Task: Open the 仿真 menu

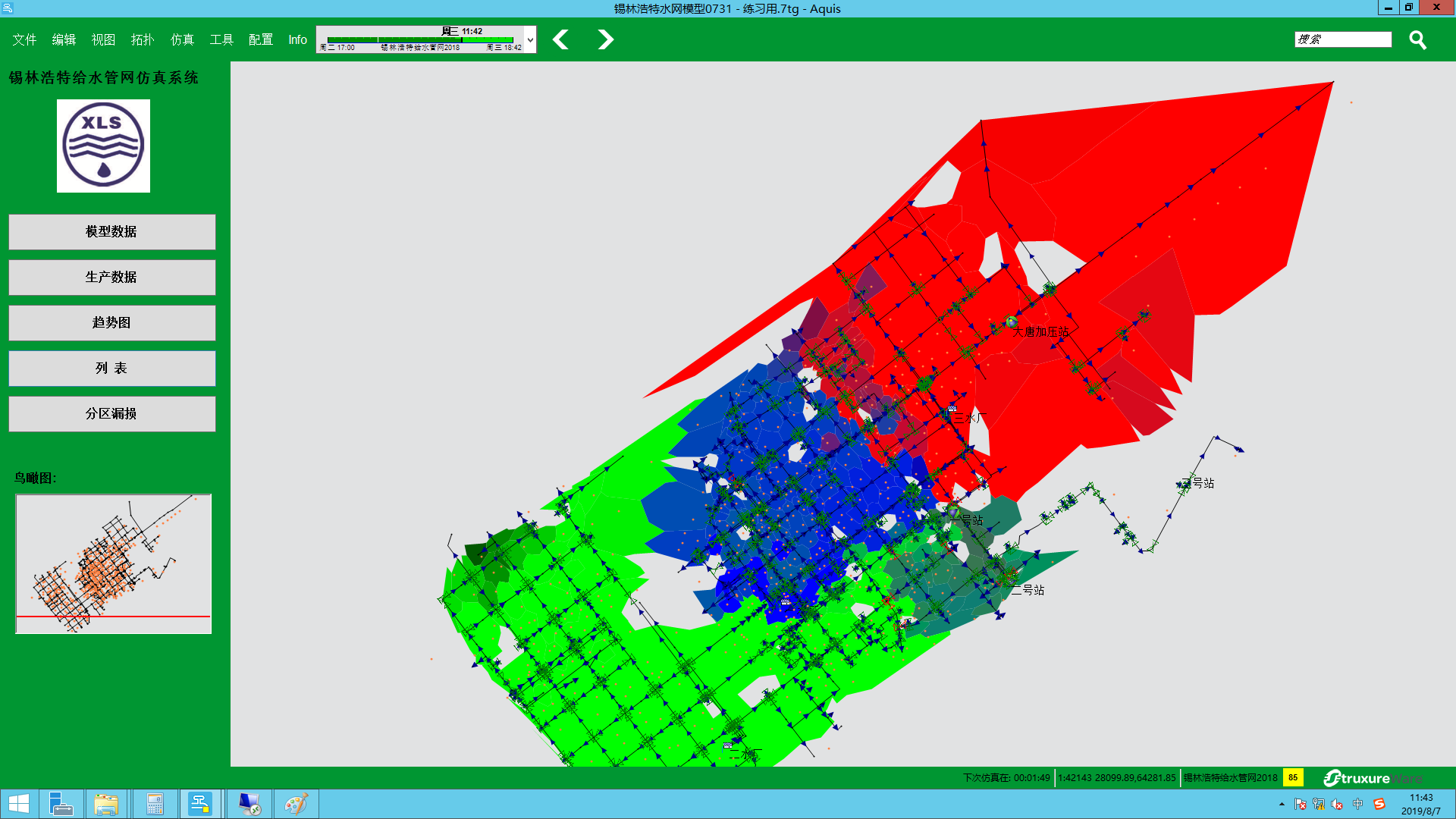Action: click(x=182, y=39)
